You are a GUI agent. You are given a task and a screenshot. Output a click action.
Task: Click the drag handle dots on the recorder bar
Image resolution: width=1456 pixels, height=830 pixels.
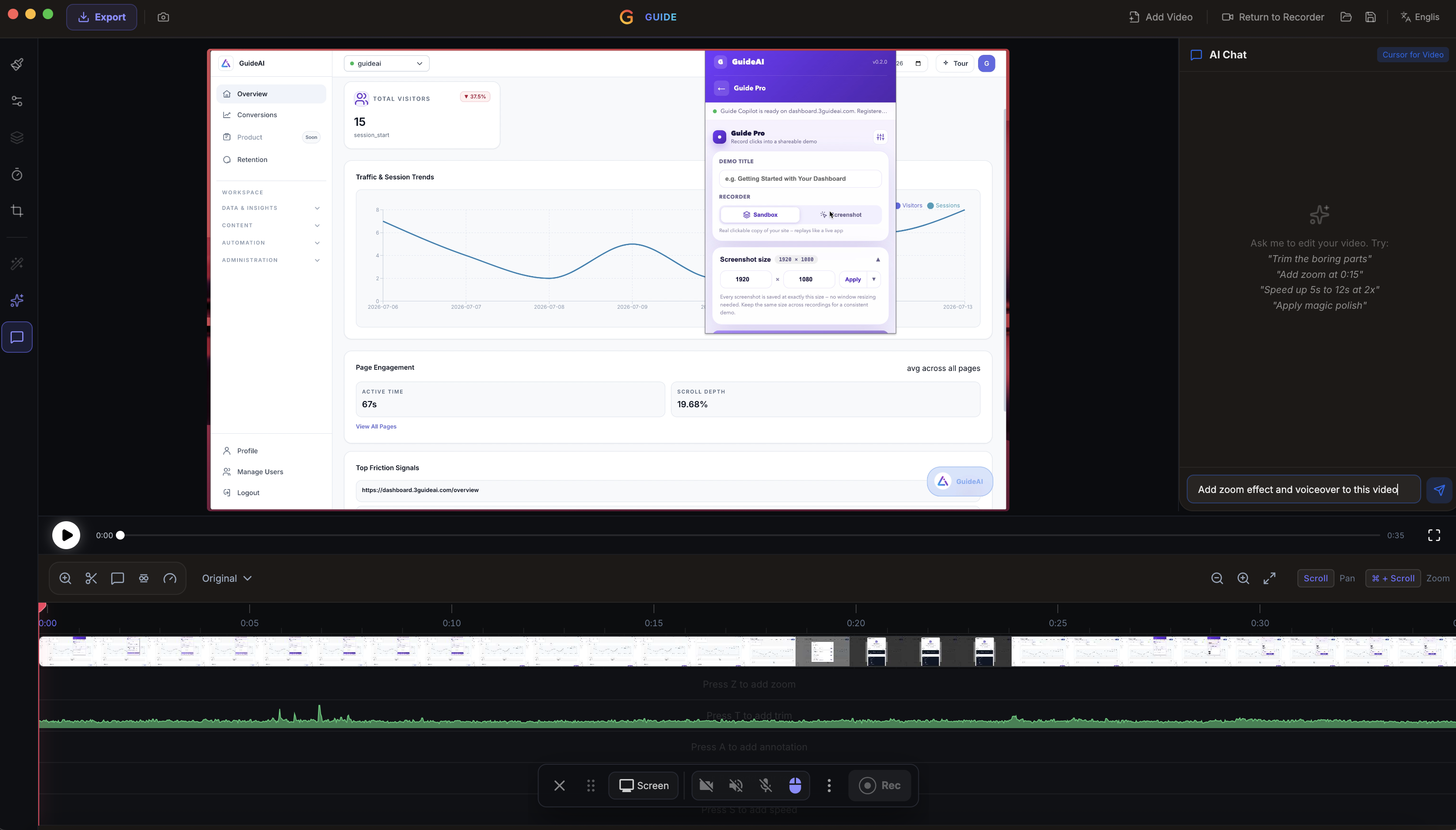(x=591, y=786)
